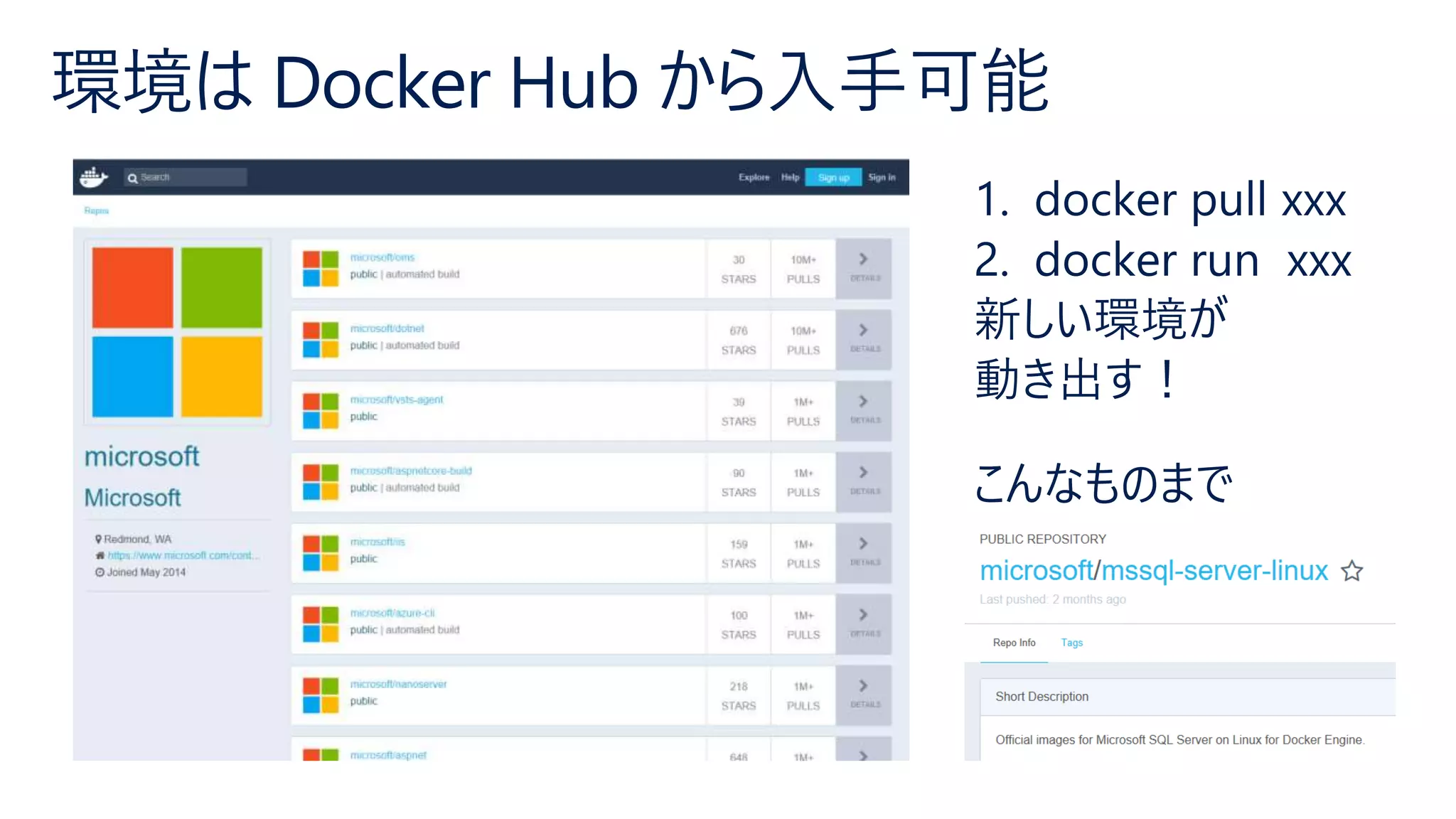Click the Repos breadcrumb link

[97, 210]
